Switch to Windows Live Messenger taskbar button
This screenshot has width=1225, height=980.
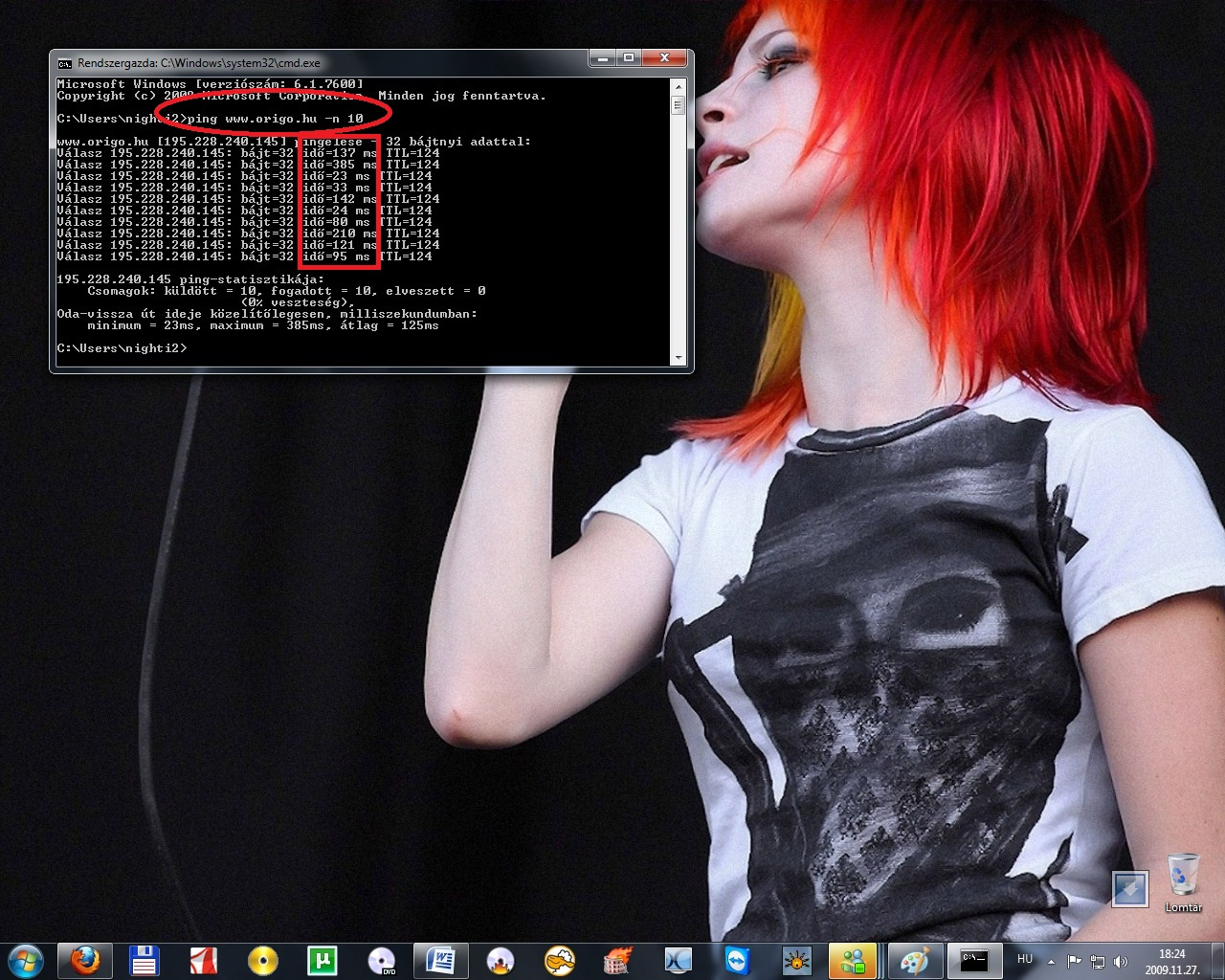[855, 960]
